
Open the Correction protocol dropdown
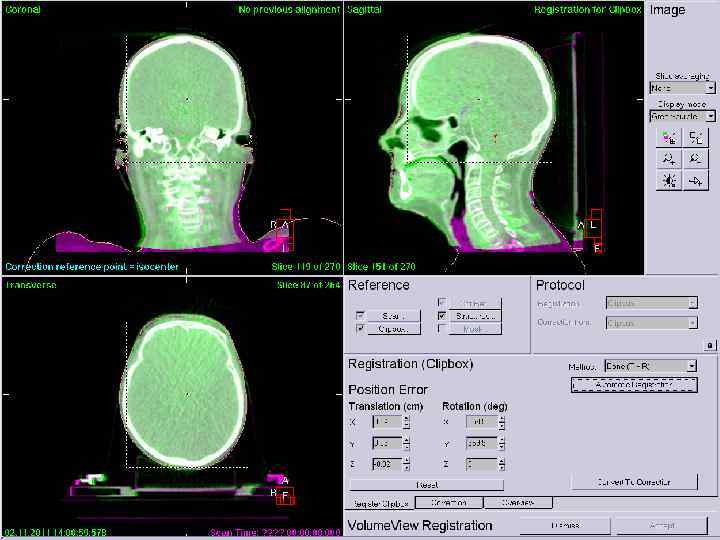coord(652,323)
